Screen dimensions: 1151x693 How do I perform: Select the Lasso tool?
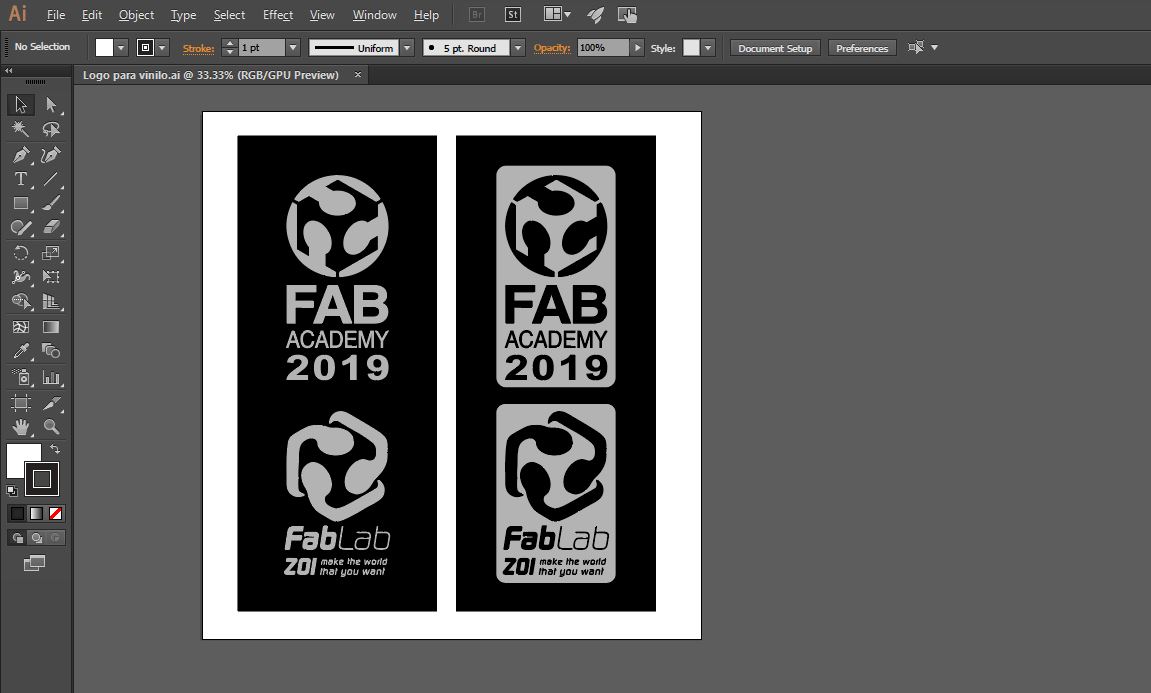pos(51,129)
